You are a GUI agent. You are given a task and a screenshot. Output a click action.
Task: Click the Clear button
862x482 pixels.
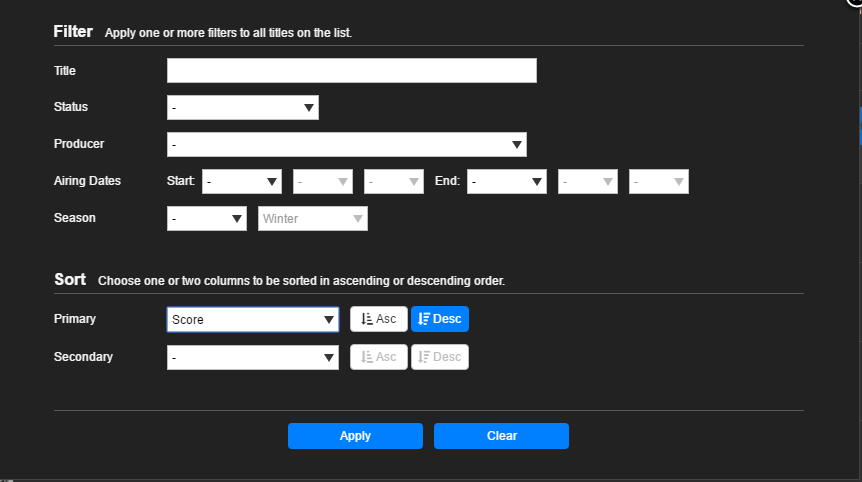coord(501,436)
